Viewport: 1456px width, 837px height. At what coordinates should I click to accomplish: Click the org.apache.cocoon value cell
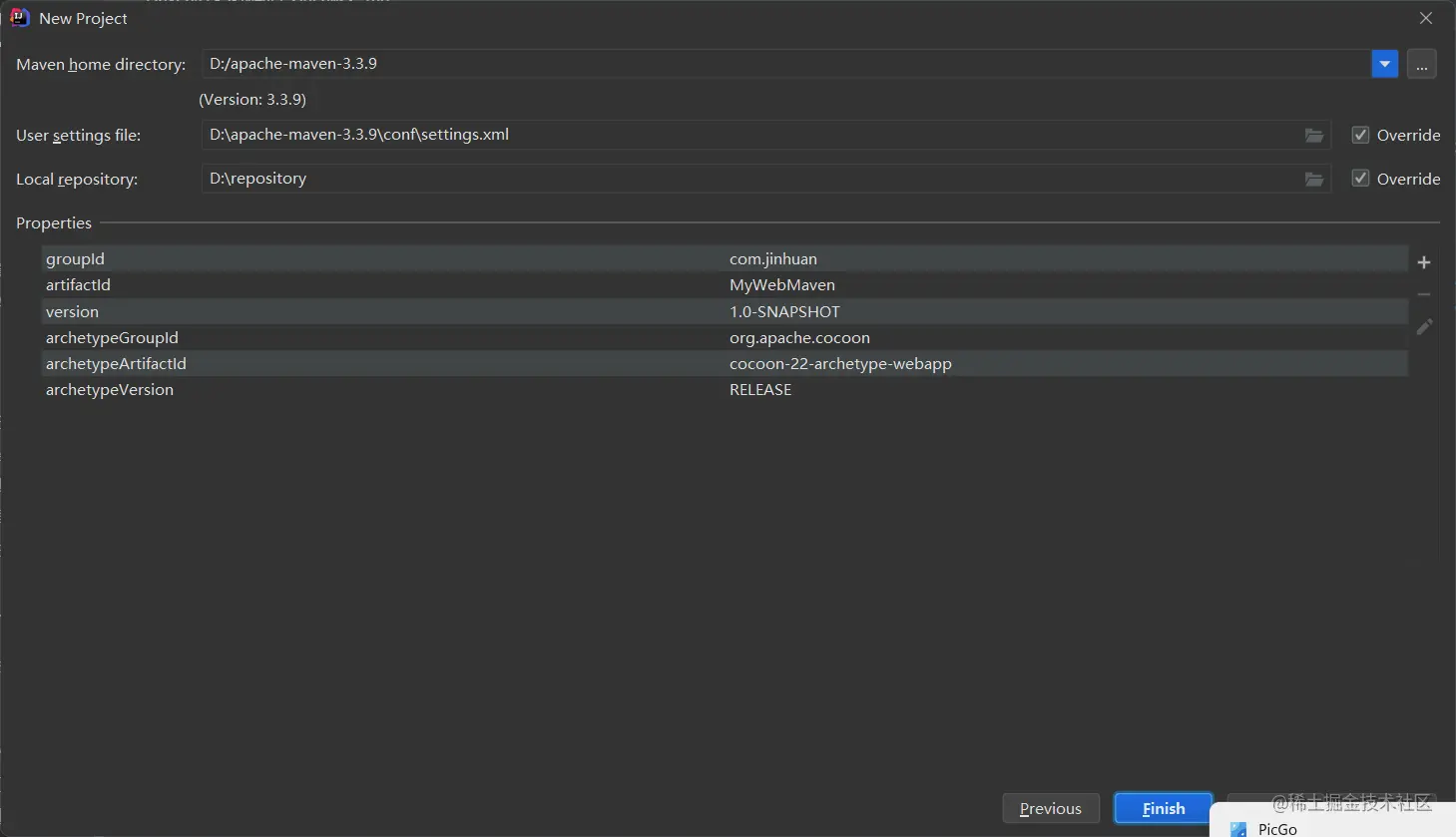point(799,337)
